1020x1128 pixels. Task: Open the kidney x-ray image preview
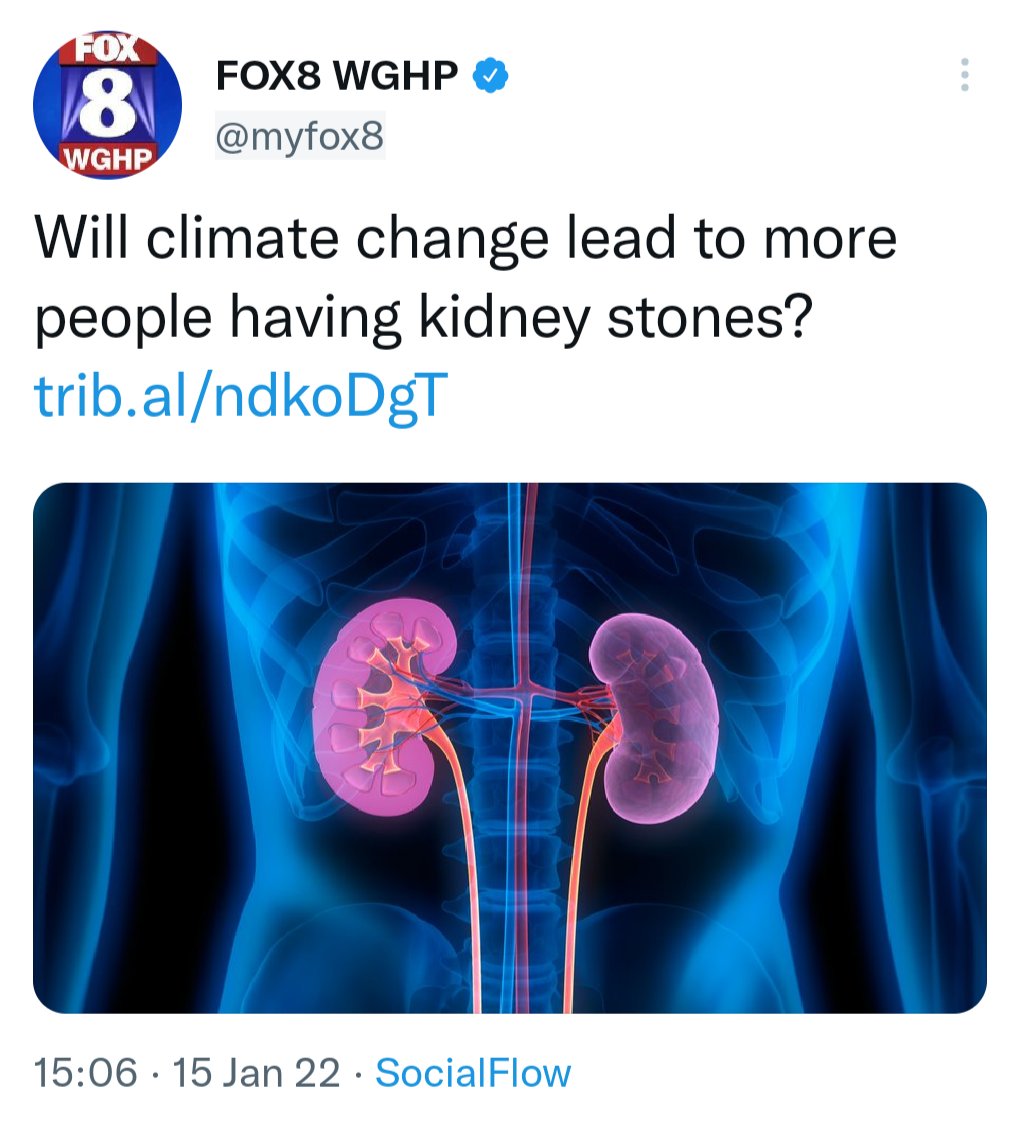510,748
